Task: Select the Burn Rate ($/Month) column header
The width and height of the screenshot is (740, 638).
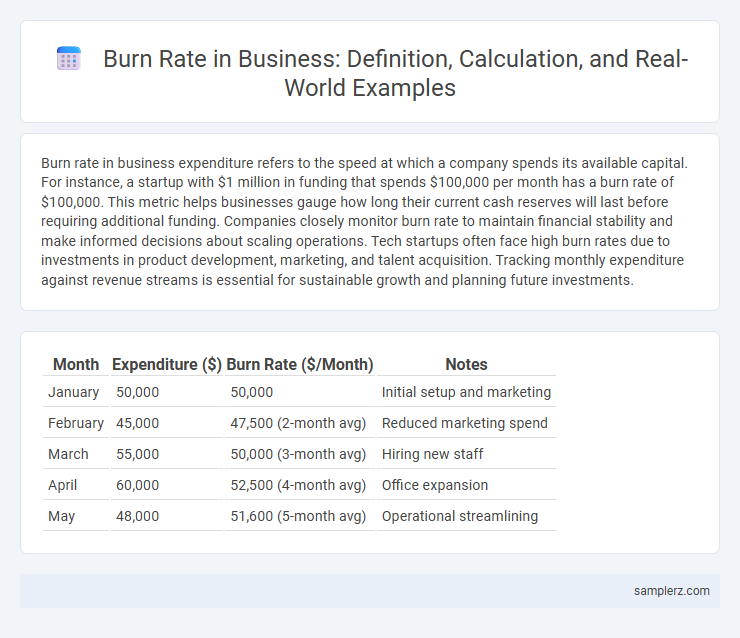Action: (x=300, y=364)
